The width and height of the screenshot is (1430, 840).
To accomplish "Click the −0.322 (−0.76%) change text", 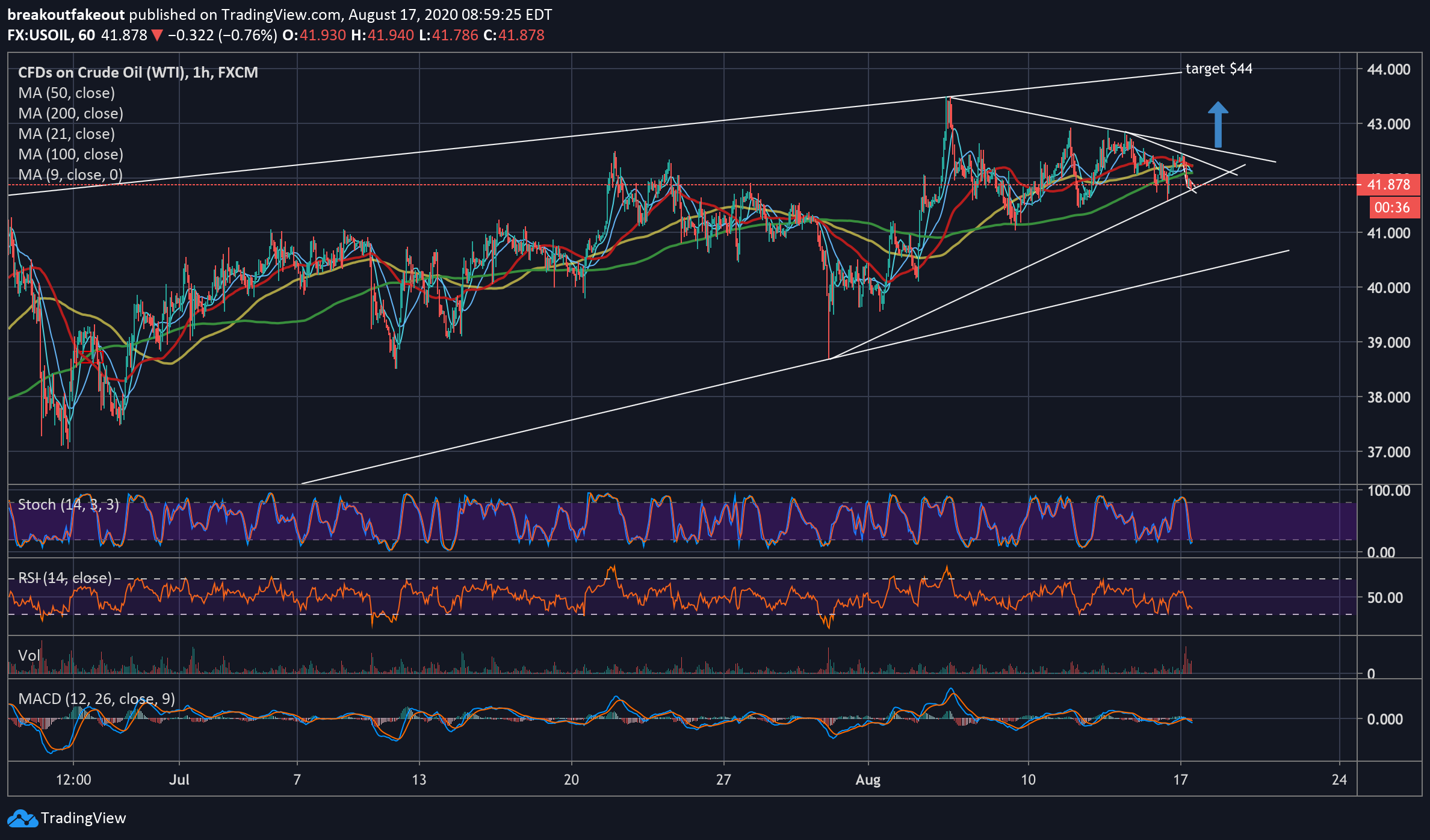I will click(x=223, y=36).
